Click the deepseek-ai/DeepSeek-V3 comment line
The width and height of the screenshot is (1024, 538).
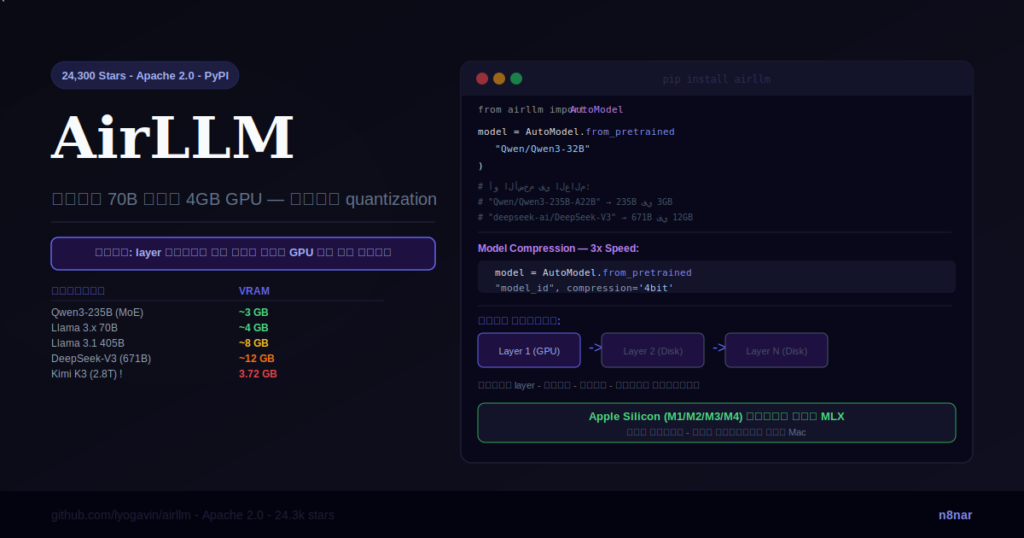tap(585, 217)
